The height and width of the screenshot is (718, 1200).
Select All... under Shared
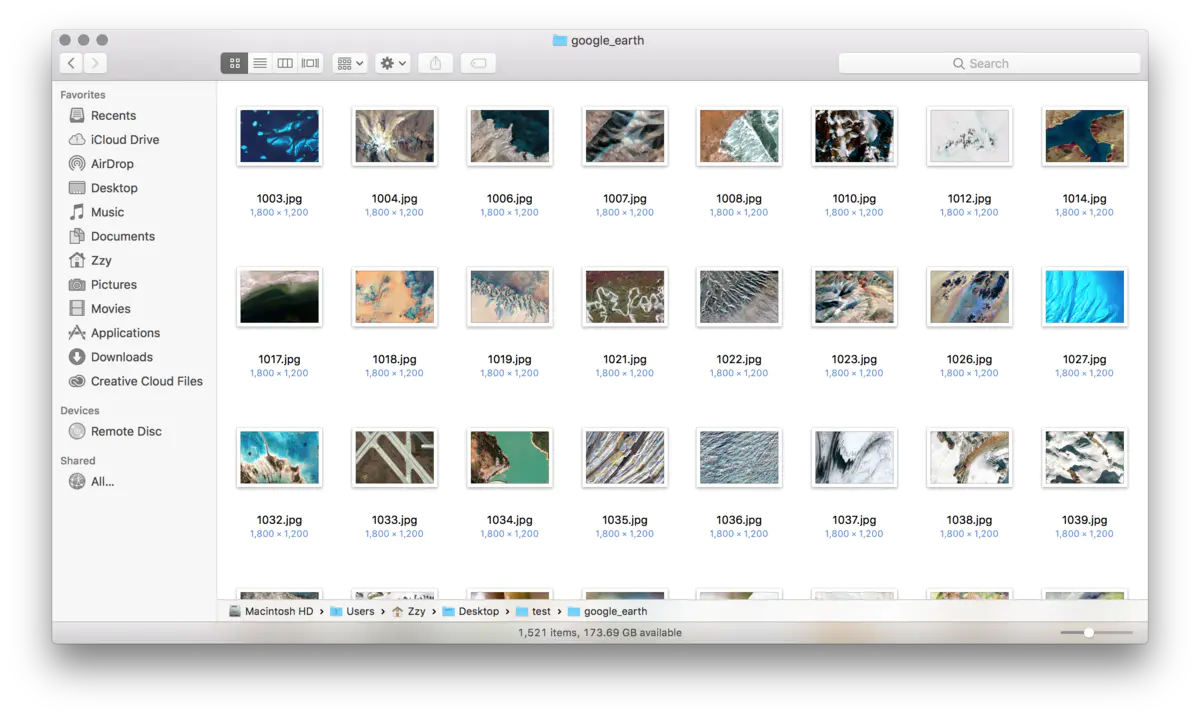[102, 482]
